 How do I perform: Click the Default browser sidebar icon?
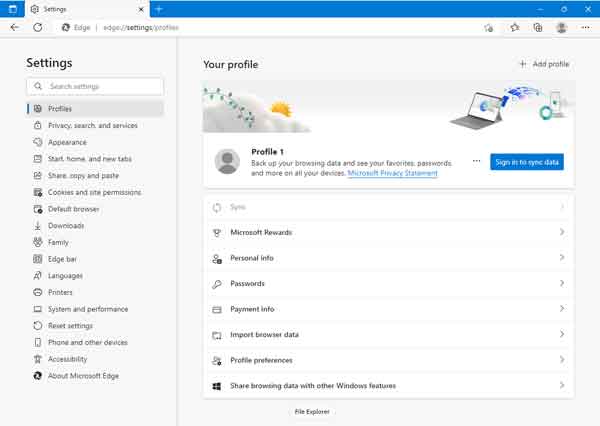coord(38,209)
